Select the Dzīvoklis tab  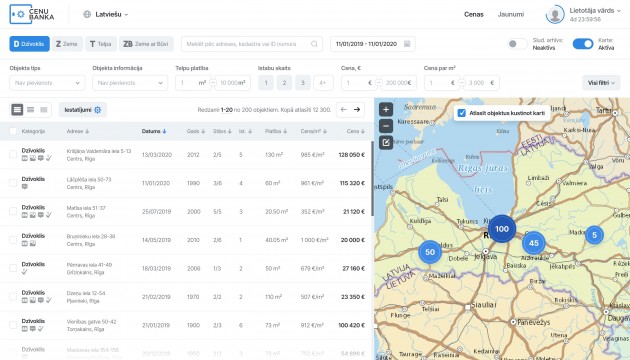point(29,44)
